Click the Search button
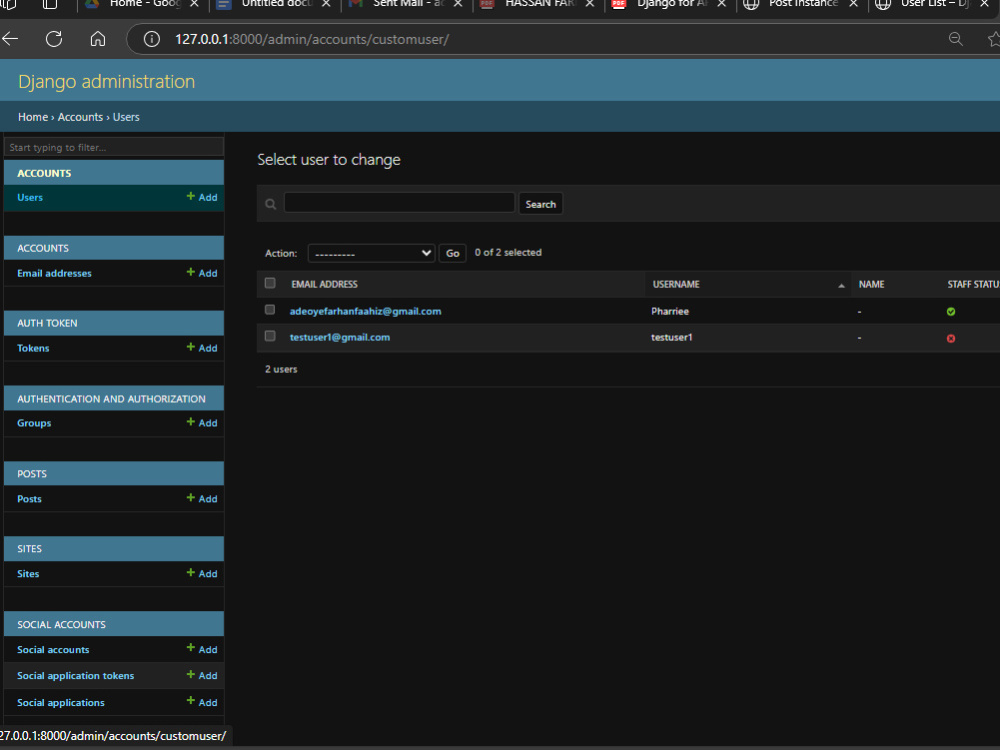The image size is (1000, 750). [x=541, y=204]
